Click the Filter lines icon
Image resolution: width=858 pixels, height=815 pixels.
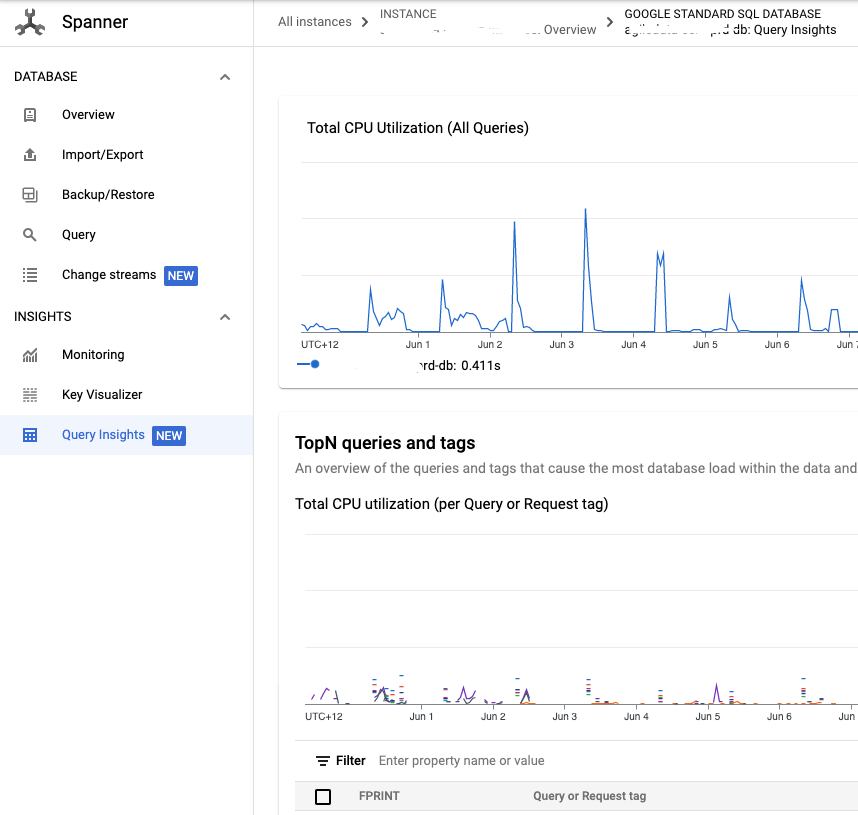click(323, 761)
